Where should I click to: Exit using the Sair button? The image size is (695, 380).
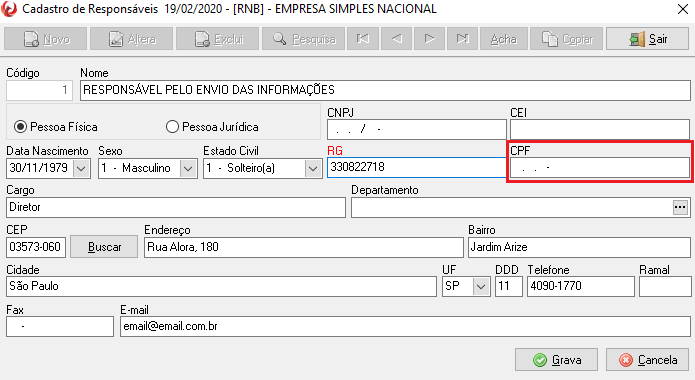coord(648,39)
